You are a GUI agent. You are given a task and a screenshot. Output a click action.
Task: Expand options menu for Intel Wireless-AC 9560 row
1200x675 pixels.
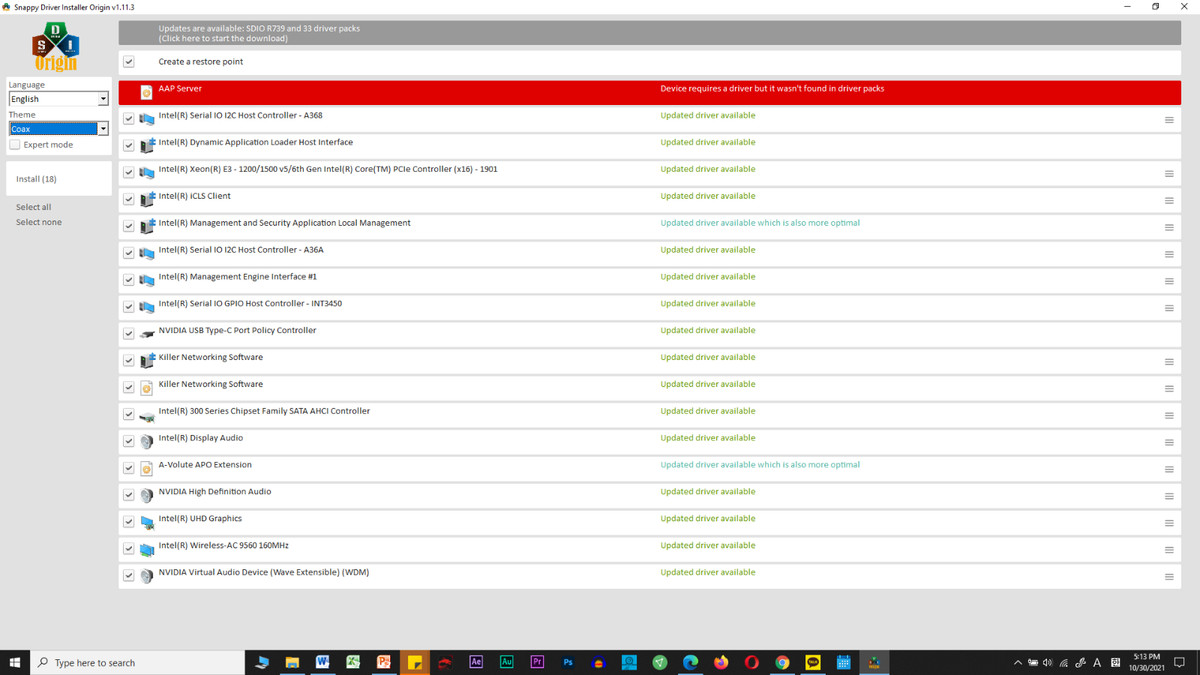point(1169,550)
